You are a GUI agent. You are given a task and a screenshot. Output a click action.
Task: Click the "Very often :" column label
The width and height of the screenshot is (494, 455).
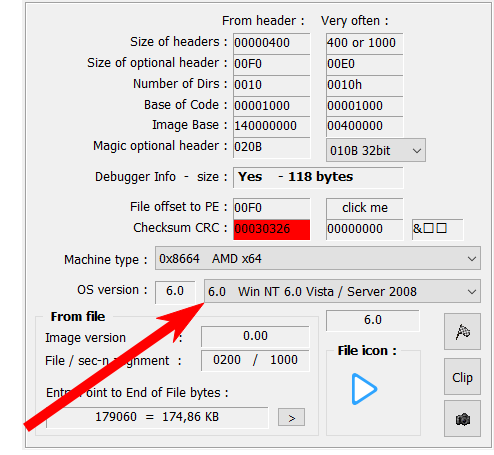[355, 21]
